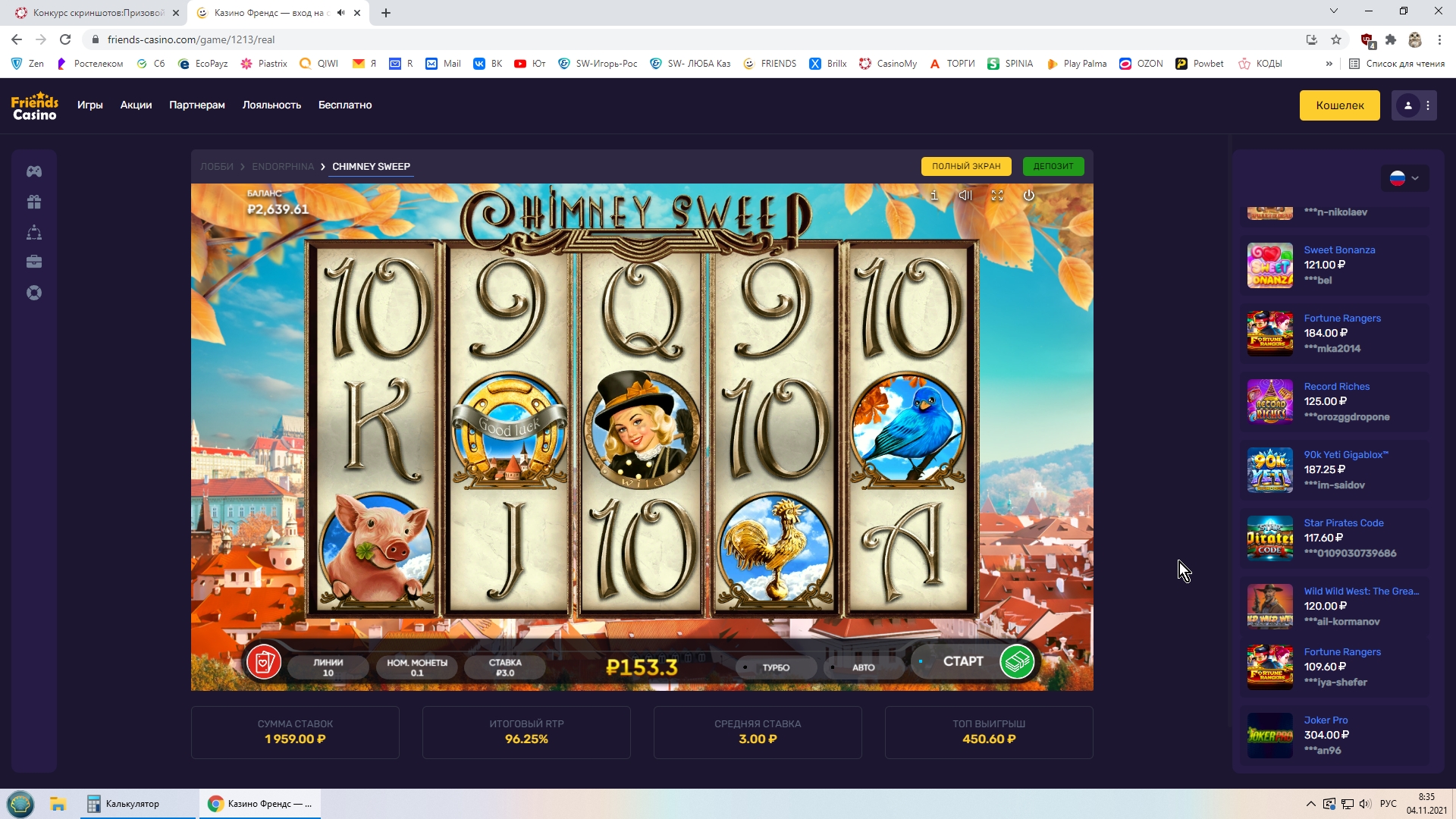Open the Sweet Bonanza winner thumbnail
The image size is (1456, 819).
pyautogui.click(x=1270, y=265)
